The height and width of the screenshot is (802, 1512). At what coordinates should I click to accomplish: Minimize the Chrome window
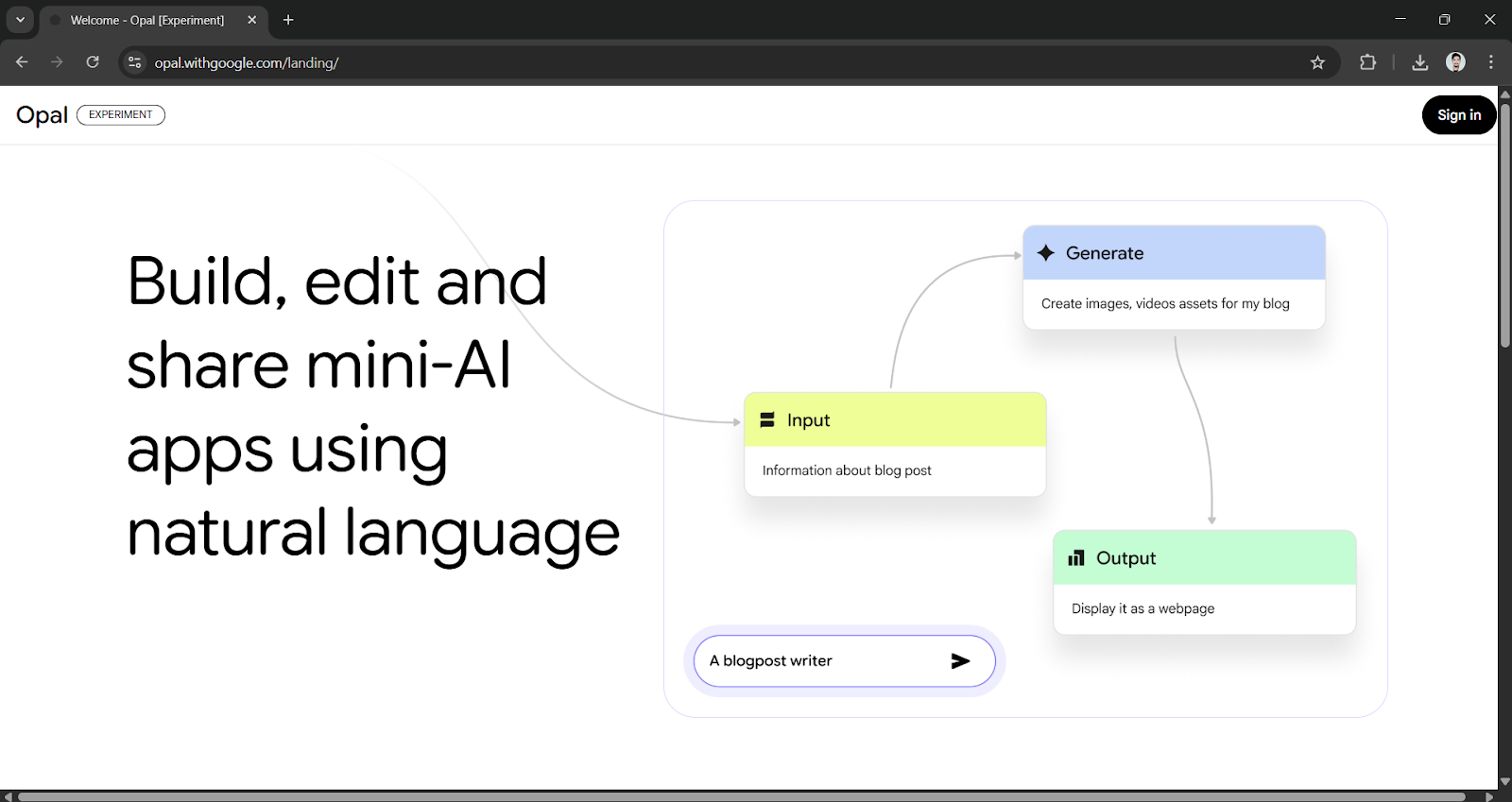coord(1400,20)
